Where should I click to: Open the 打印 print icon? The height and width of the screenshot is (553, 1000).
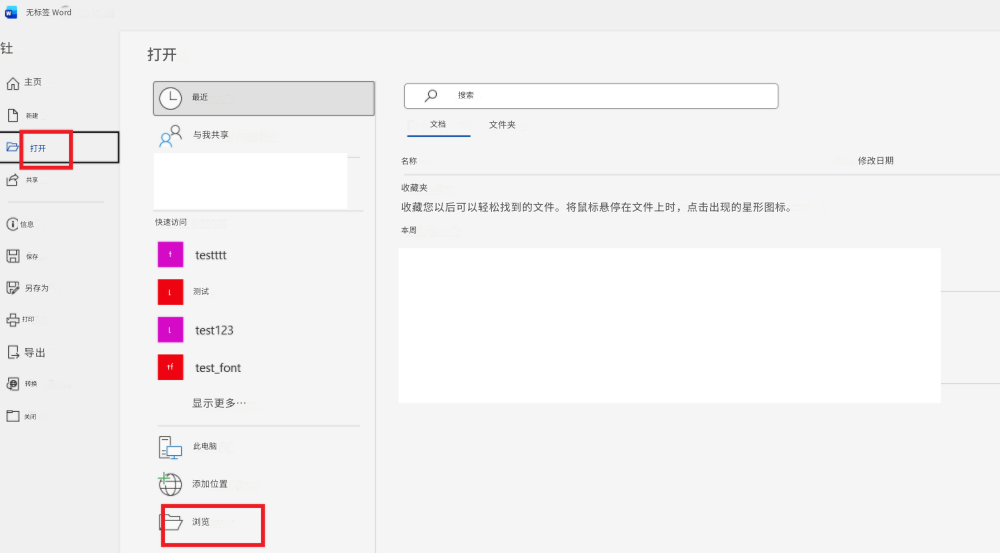click(13, 320)
